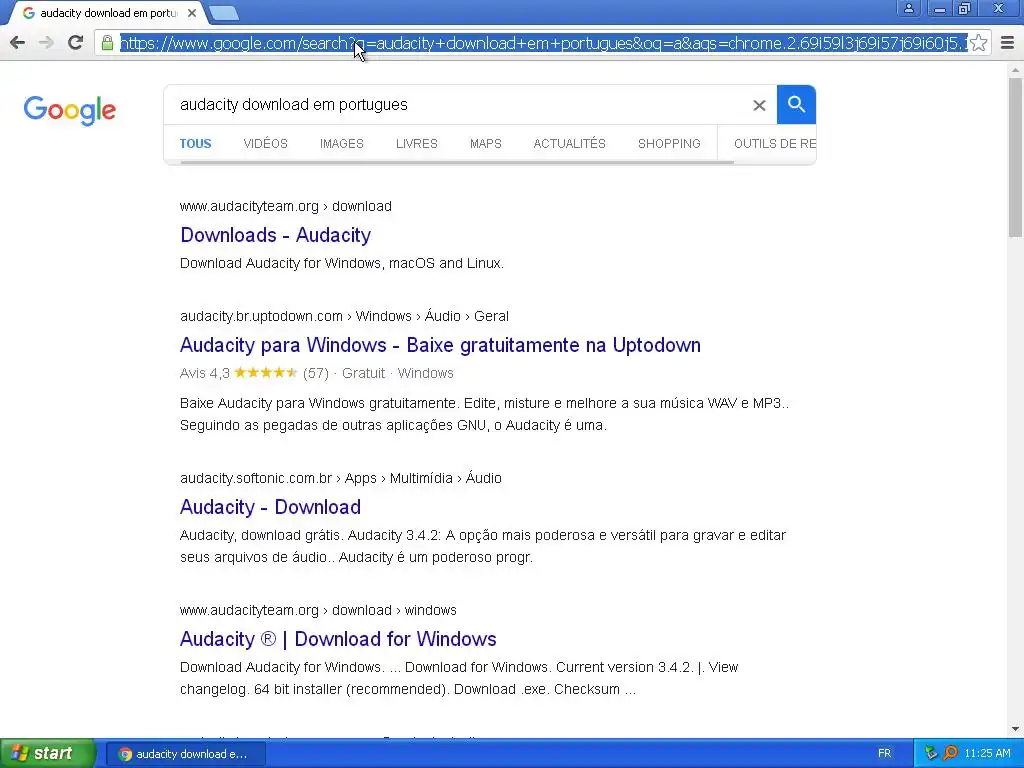This screenshot has height=768, width=1024.
Task: Click the www.audacityteam.org › download breadcrumb
Action: point(285,206)
